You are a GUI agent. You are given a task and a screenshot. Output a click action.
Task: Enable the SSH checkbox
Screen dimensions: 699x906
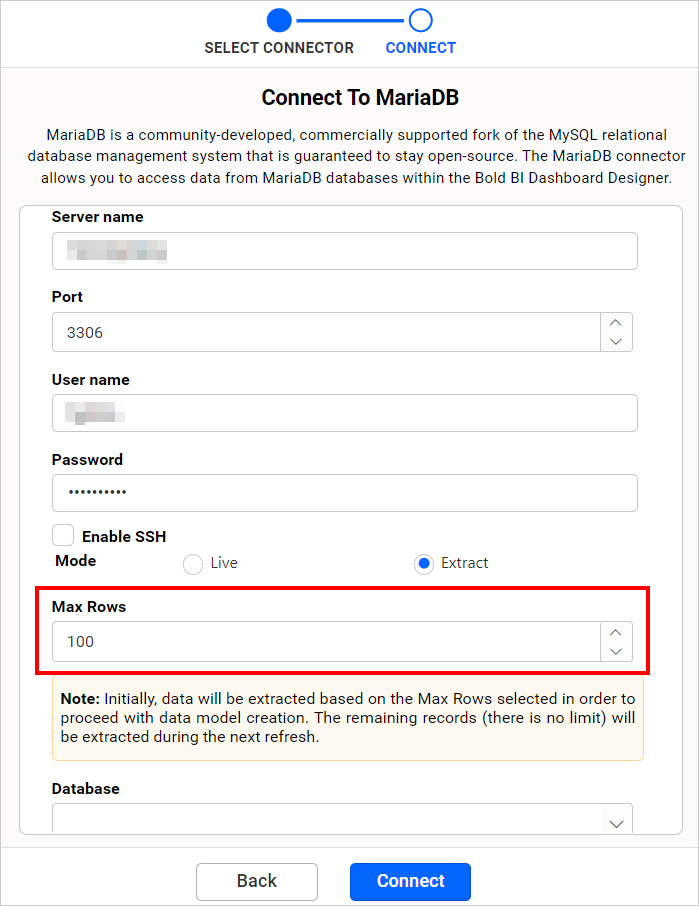[63, 535]
